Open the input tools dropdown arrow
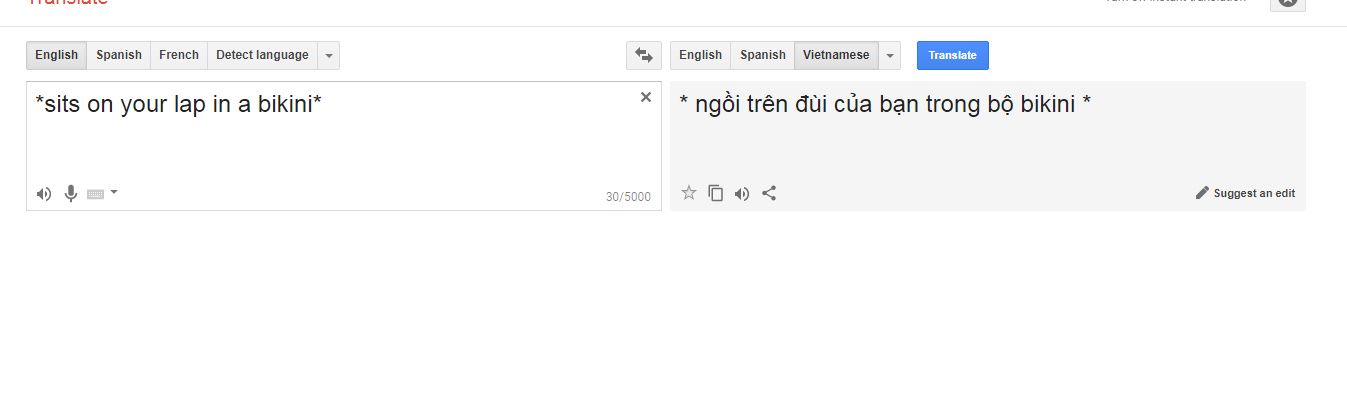 (114, 192)
